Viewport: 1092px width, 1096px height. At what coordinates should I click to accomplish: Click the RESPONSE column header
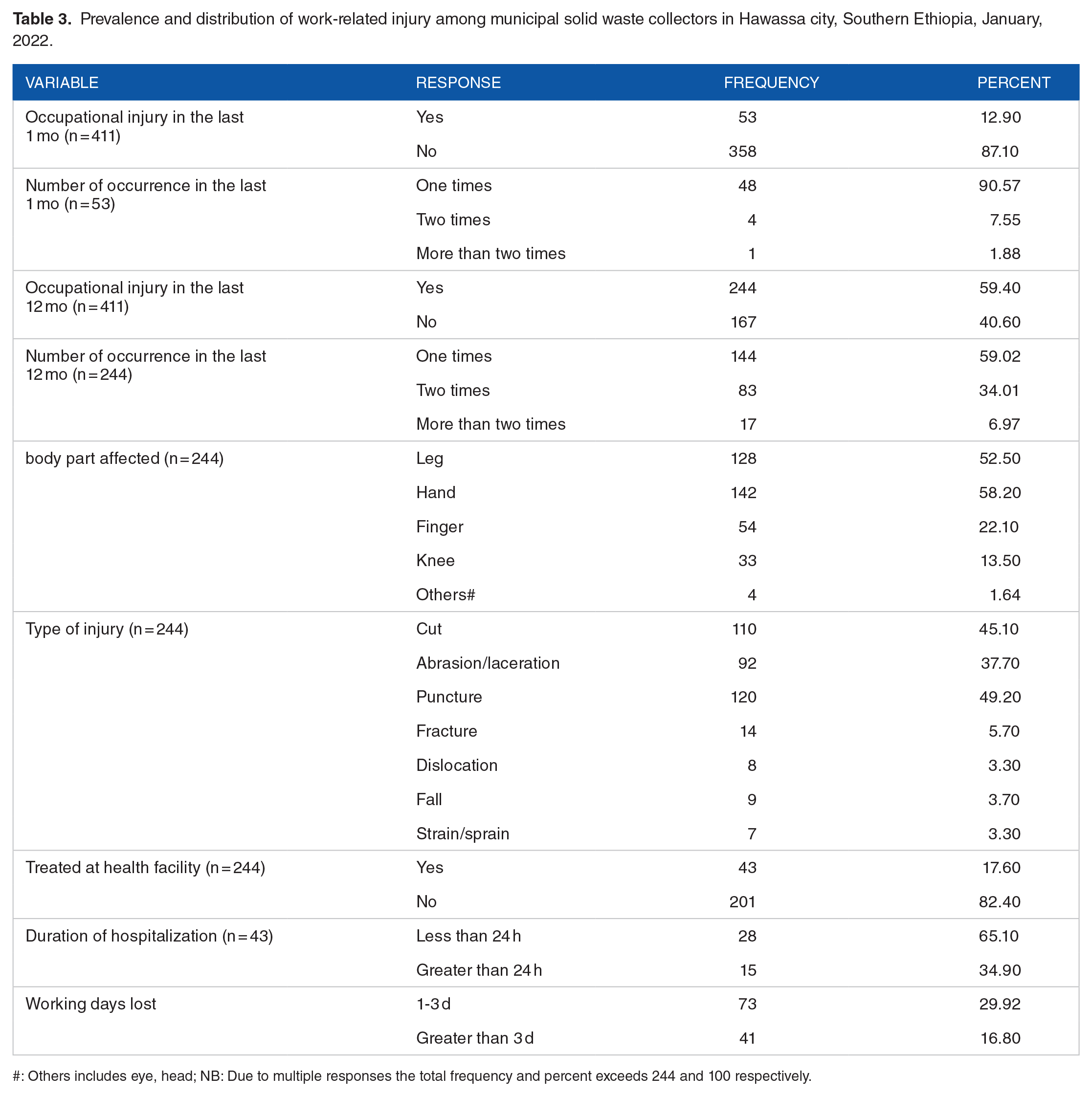[458, 83]
